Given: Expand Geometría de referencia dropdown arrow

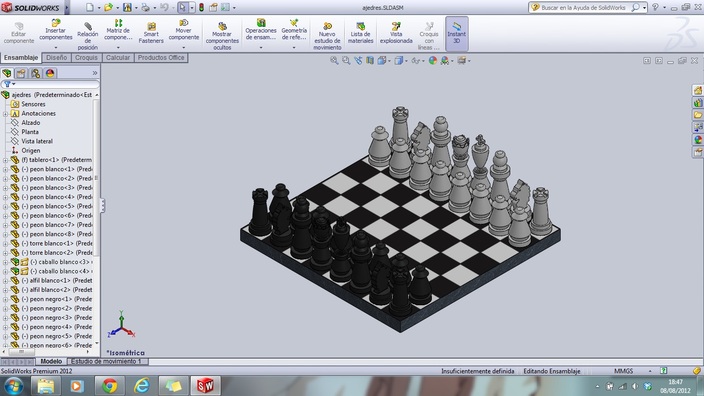Looking at the screenshot, I should point(294,47).
